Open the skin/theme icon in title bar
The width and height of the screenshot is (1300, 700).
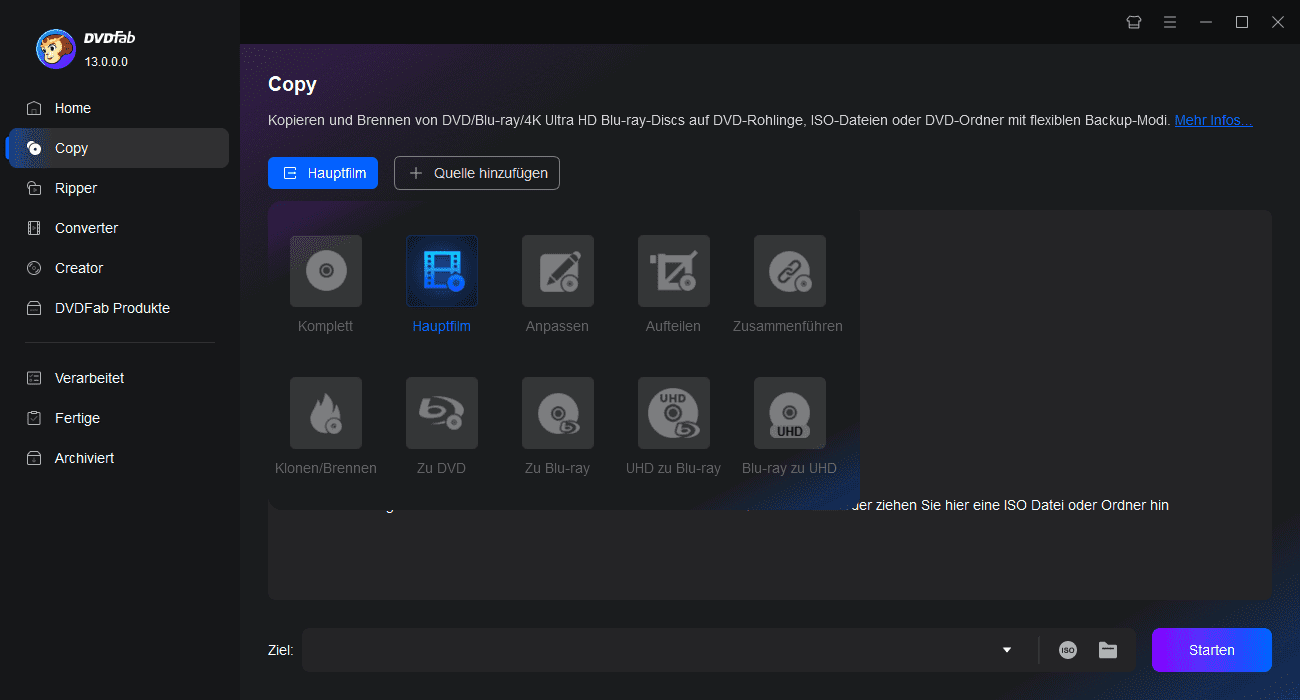(1134, 22)
